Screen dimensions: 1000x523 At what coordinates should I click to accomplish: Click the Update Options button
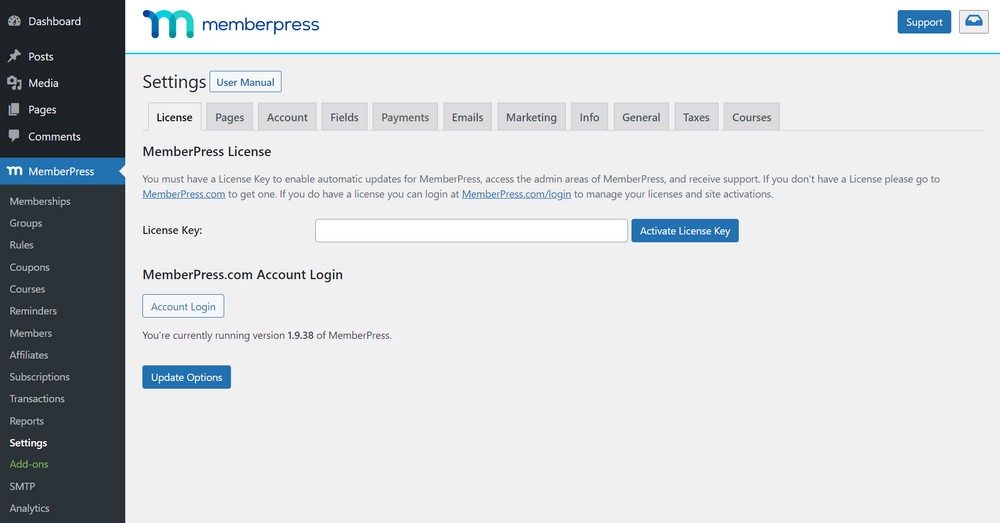[186, 377]
